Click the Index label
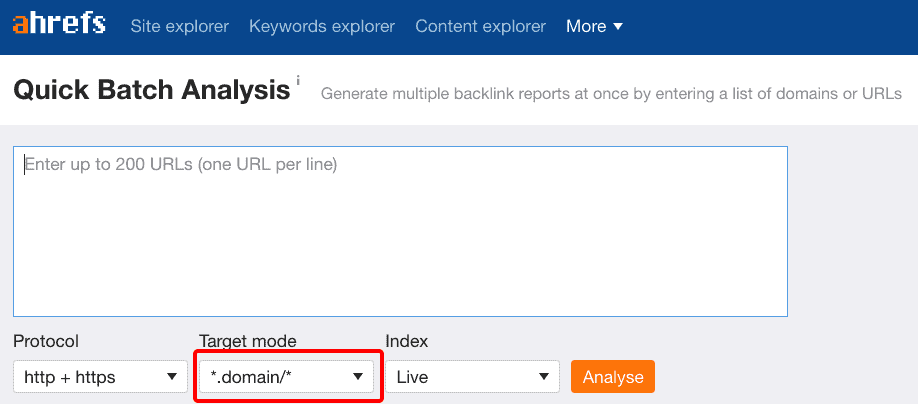The image size is (918, 404). click(x=406, y=341)
